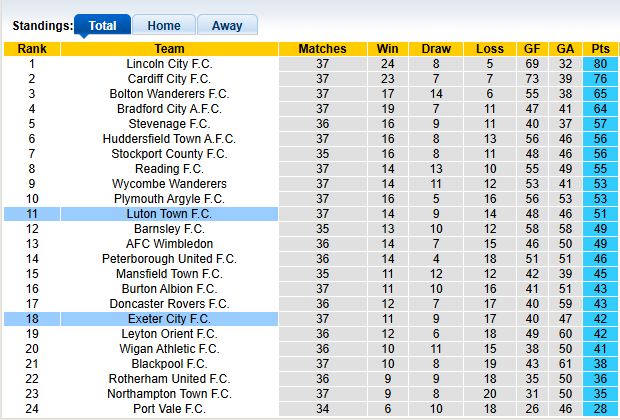Open the Wycombe Wanderers team page
620x420 pixels.
click(x=169, y=184)
